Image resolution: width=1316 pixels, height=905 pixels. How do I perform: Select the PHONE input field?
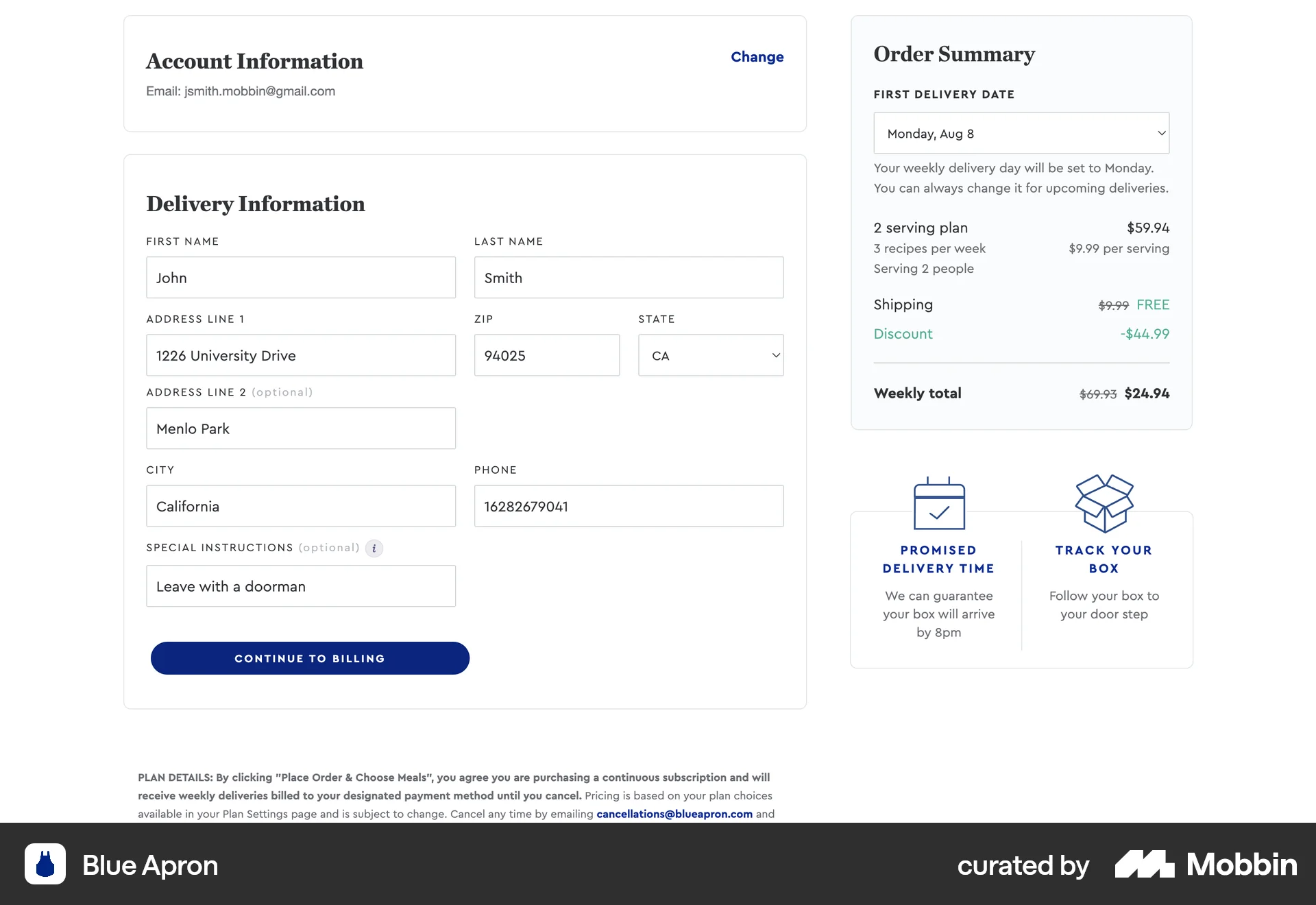coord(628,506)
